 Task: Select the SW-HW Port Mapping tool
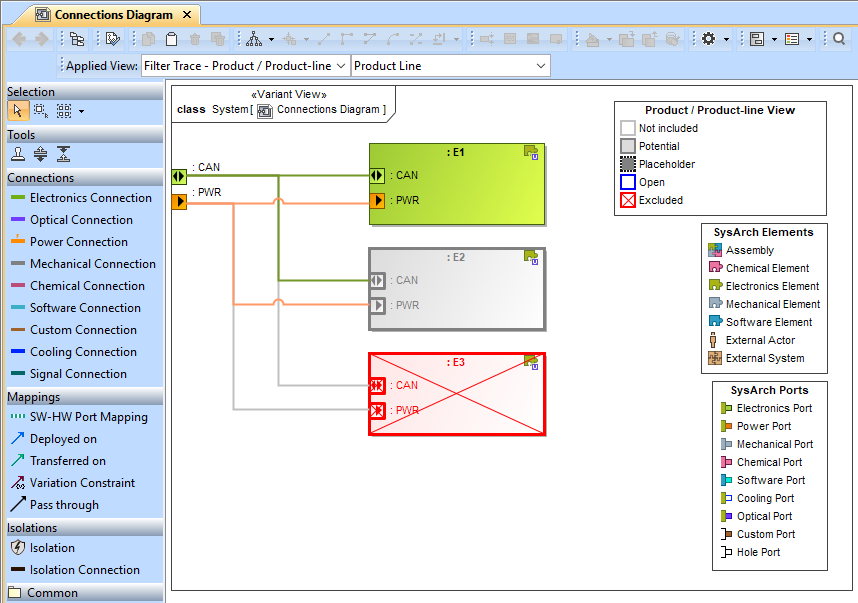click(17, 417)
